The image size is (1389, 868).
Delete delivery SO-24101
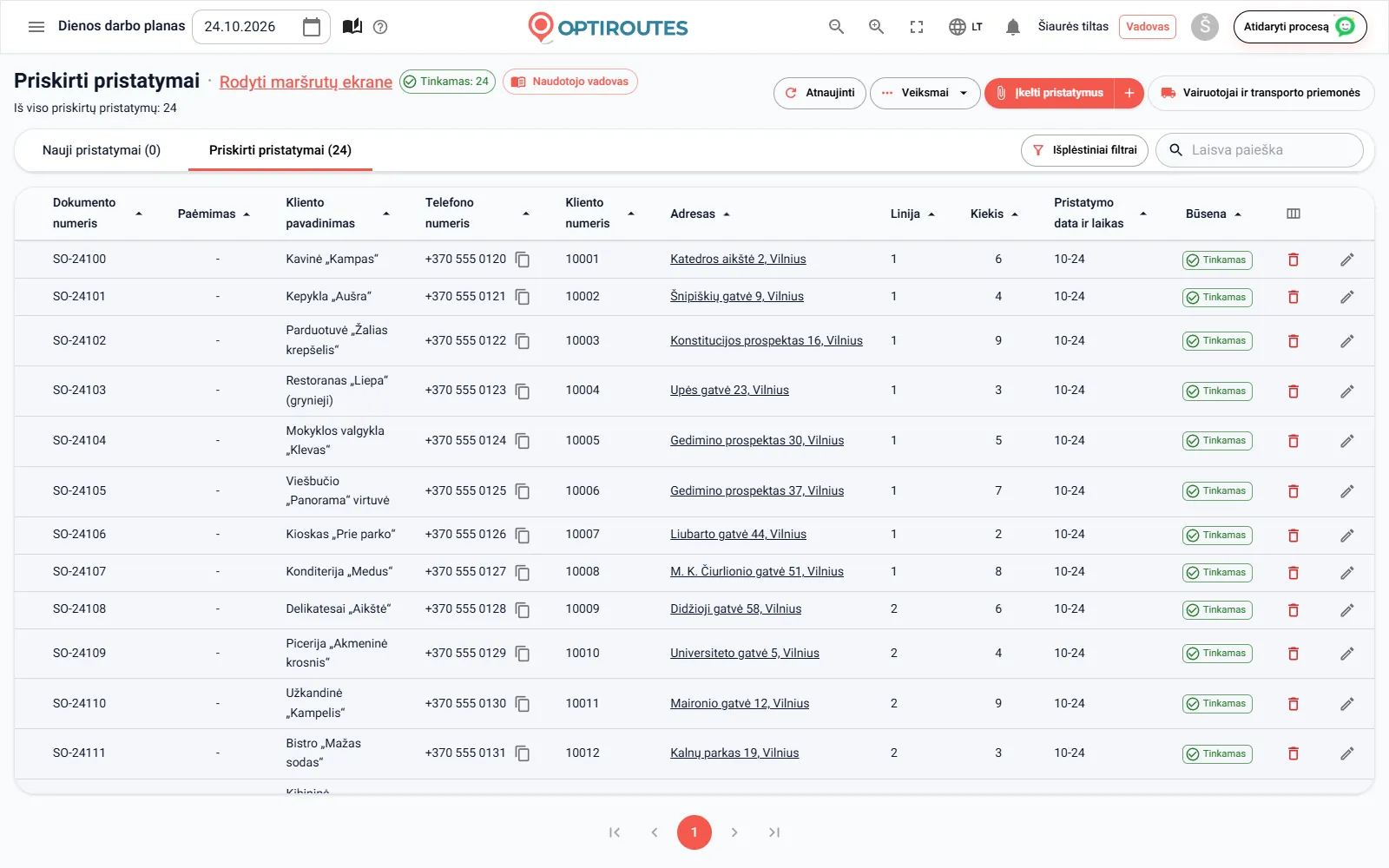[x=1294, y=297]
